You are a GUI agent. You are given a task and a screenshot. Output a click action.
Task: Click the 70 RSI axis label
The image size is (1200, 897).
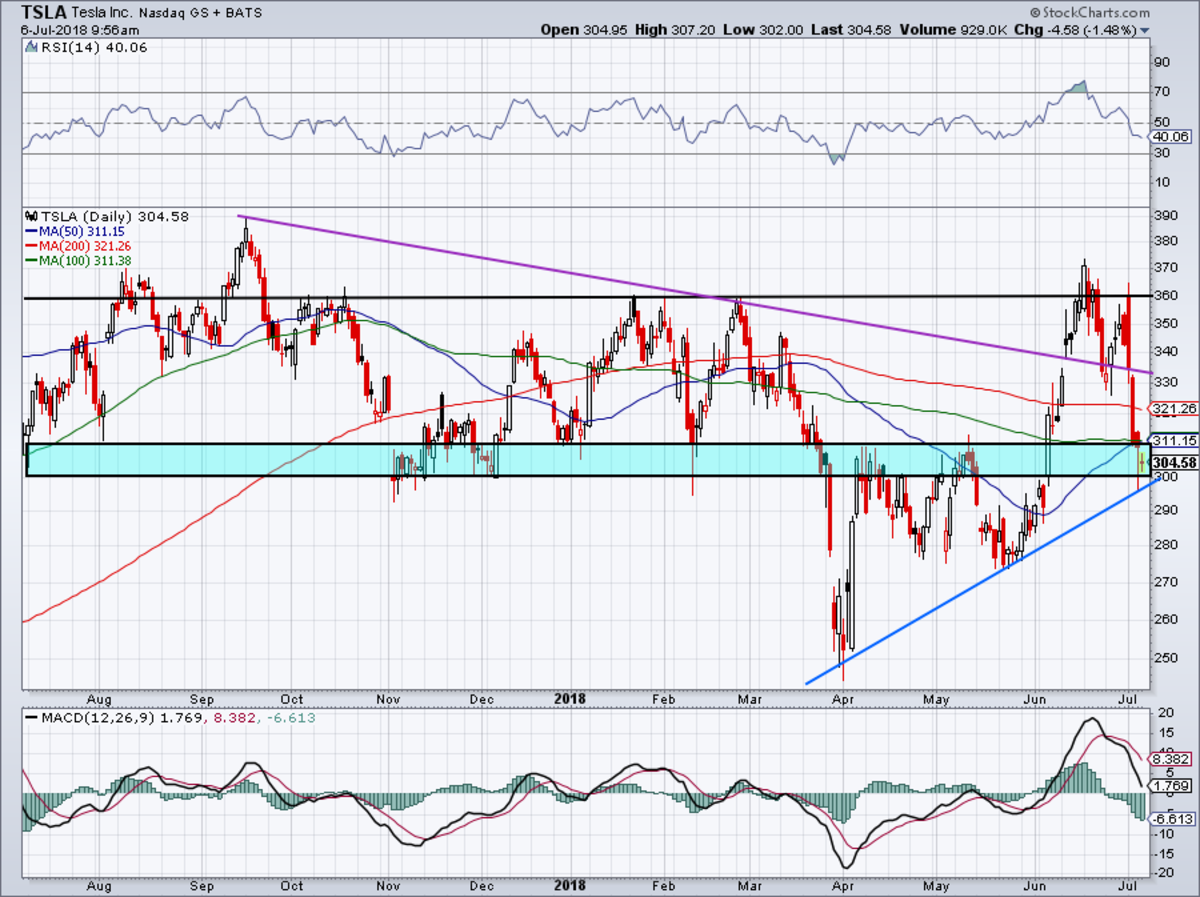click(1161, 92)
